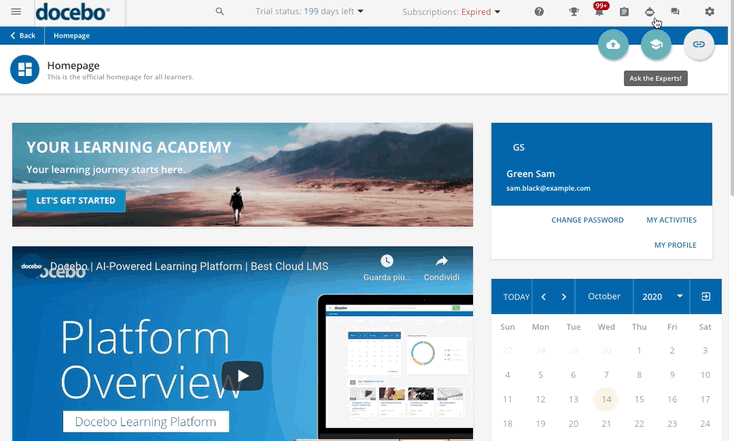Click the round link share button

click(699, 45)
